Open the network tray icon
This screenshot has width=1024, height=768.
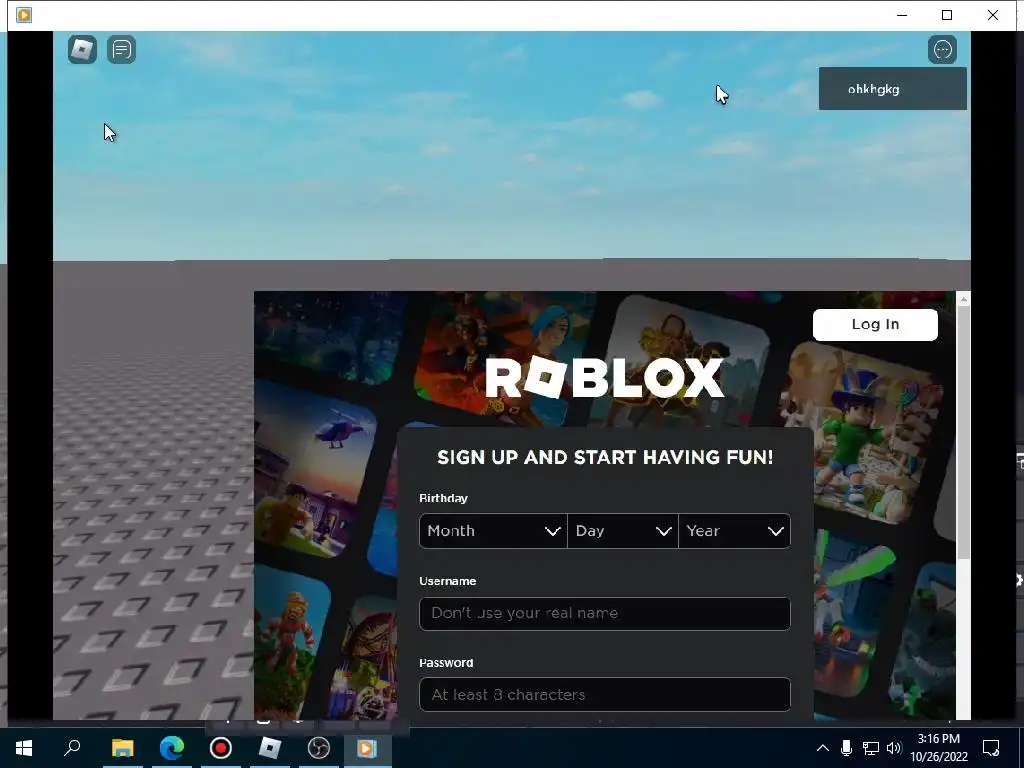point(871,748)
